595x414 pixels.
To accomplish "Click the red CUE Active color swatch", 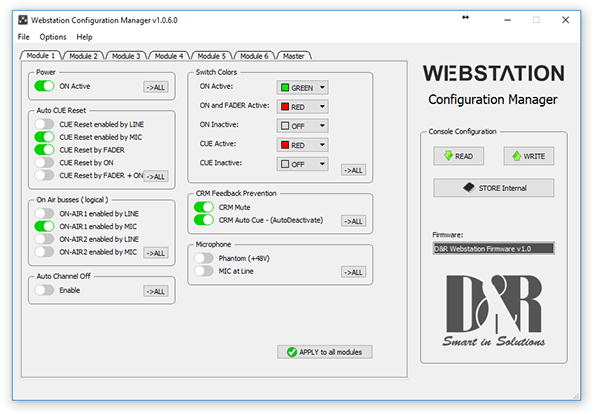I will pyautogui.click(x=285, y=145).
